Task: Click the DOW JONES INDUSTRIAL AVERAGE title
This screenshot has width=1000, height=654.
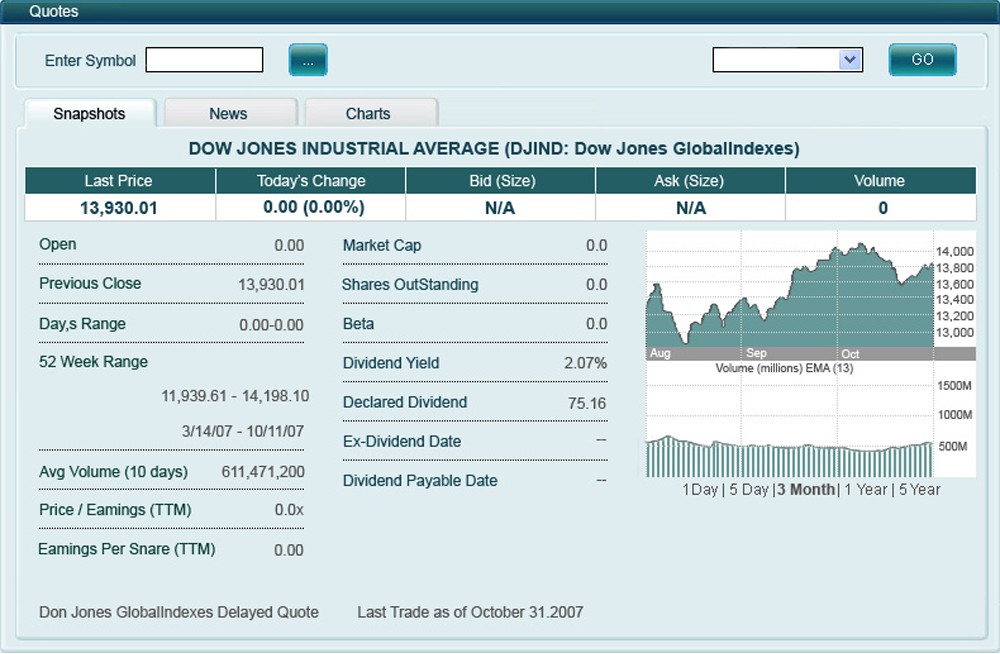Action: coord(494,149)
